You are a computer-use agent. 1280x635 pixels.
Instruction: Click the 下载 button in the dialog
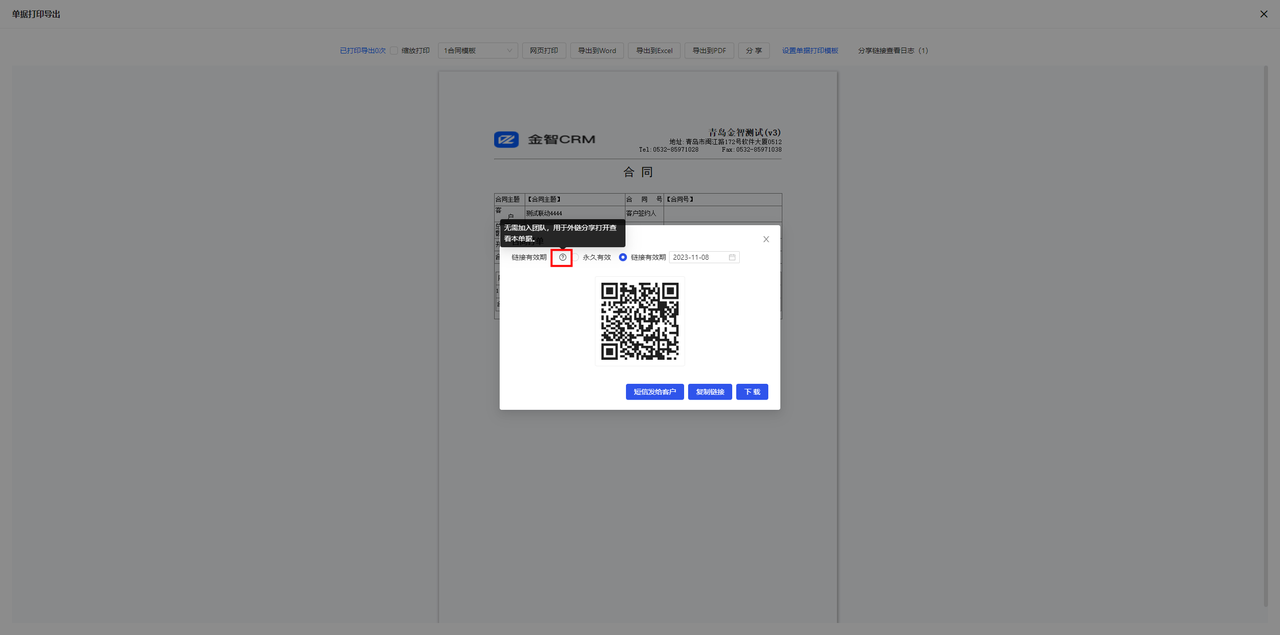(x=752, y=392)
